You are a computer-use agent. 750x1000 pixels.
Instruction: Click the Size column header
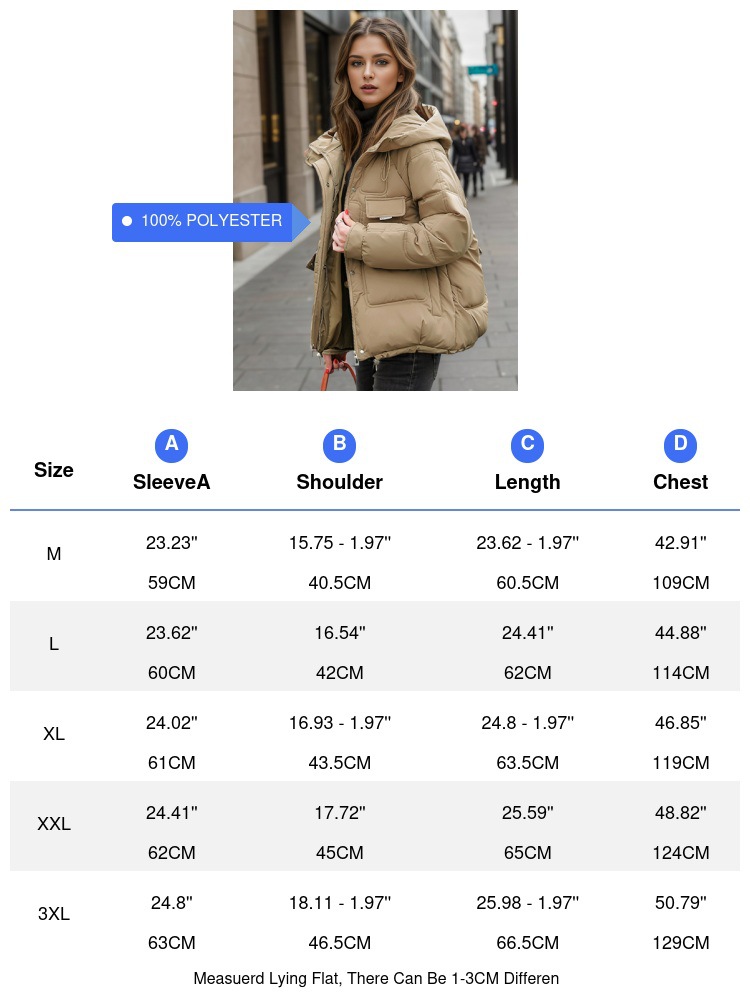(54, 470)
